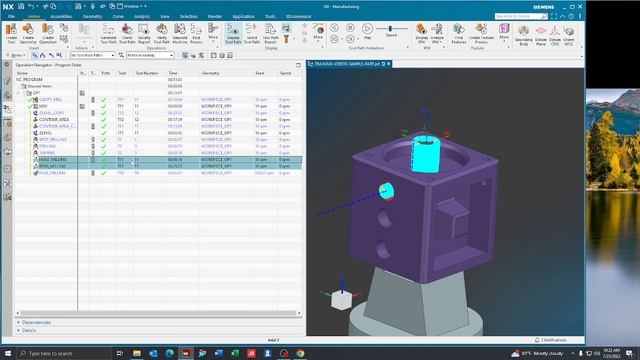This screenshot has height=360, width=640.
Task: Open Tool Path Report
Action: [271, 33]
